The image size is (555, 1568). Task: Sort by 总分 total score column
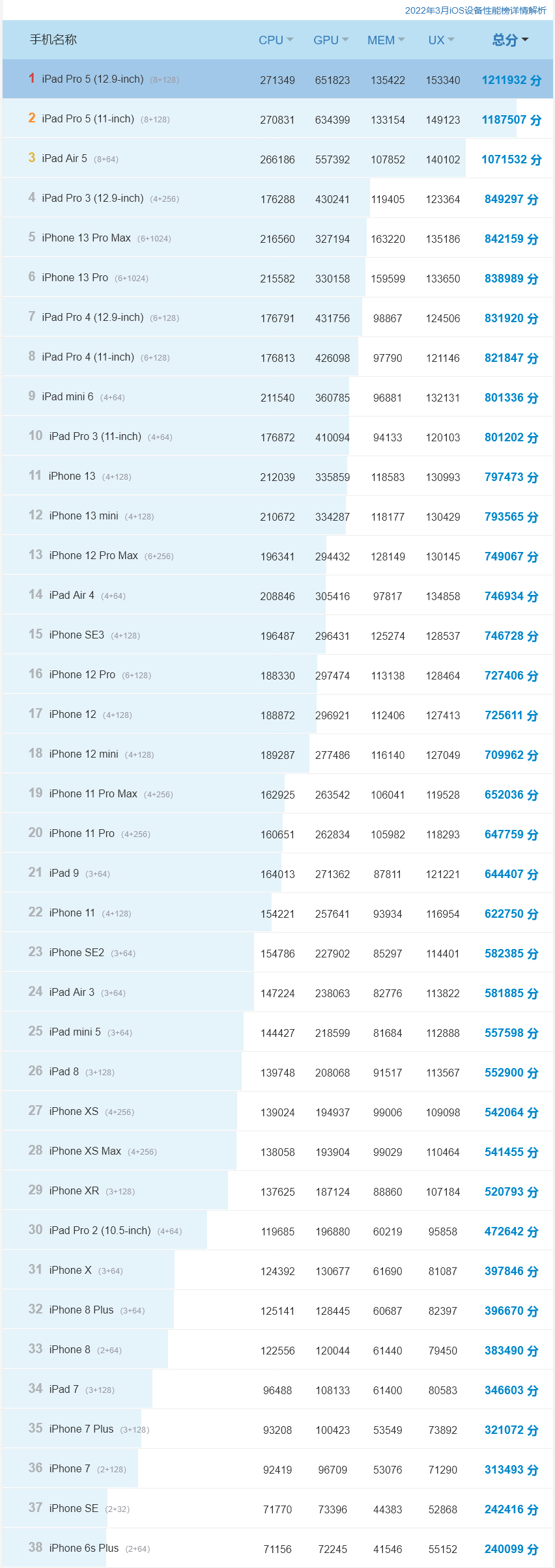[510, 40]
